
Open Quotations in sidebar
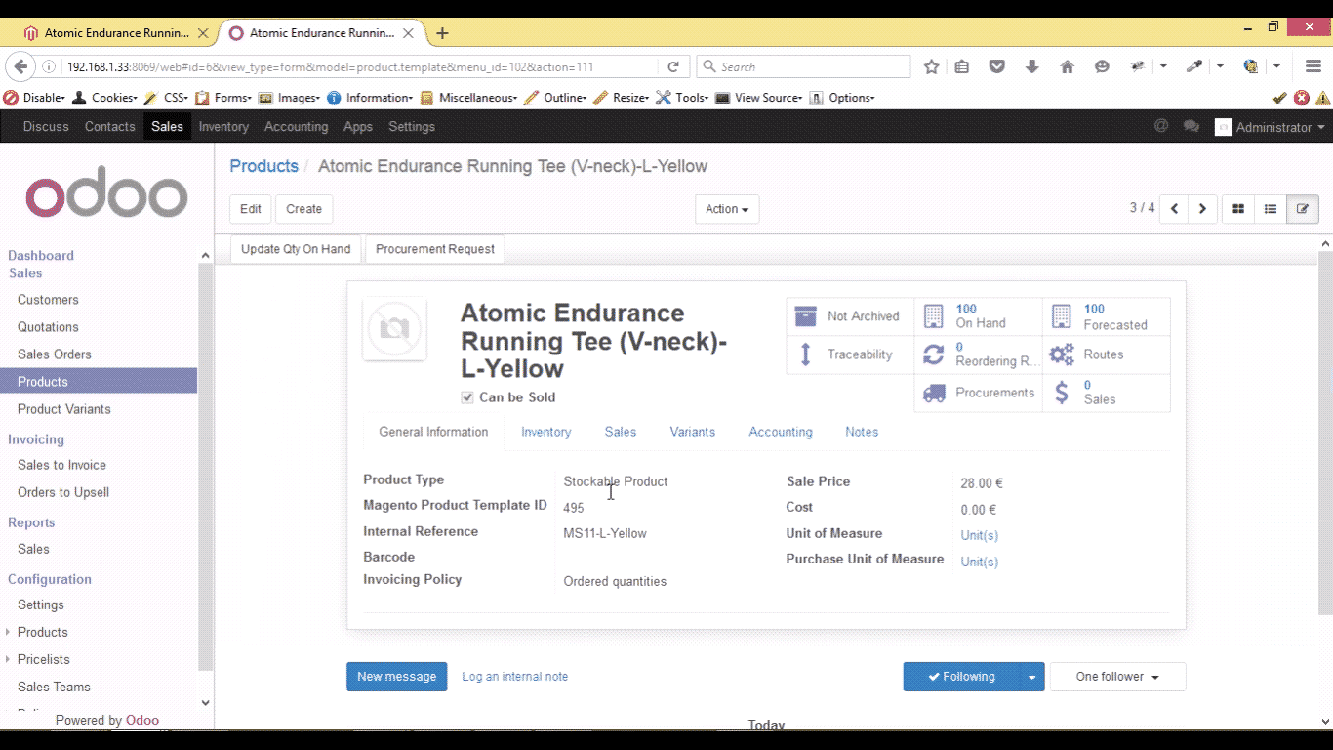click(48, 327)
